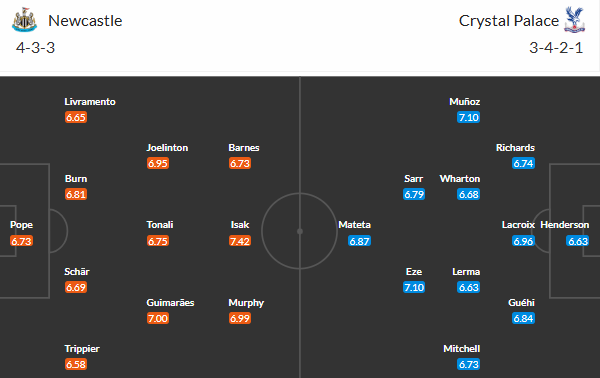Open the Newcastle team name link
This screenshot has height=378, width=600.
click(x=85, y=21)
